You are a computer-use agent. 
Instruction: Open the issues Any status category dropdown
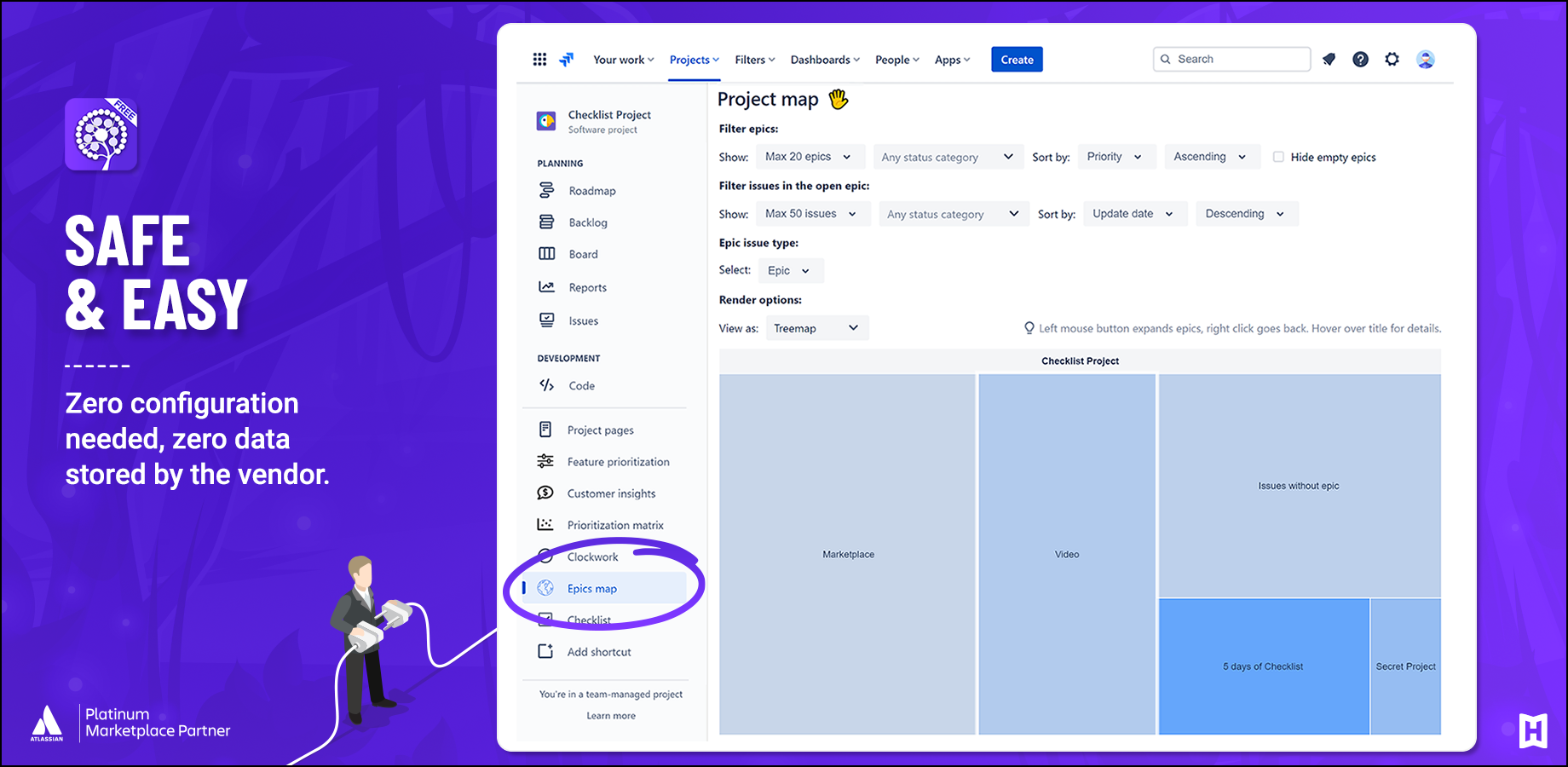point(954,214)
